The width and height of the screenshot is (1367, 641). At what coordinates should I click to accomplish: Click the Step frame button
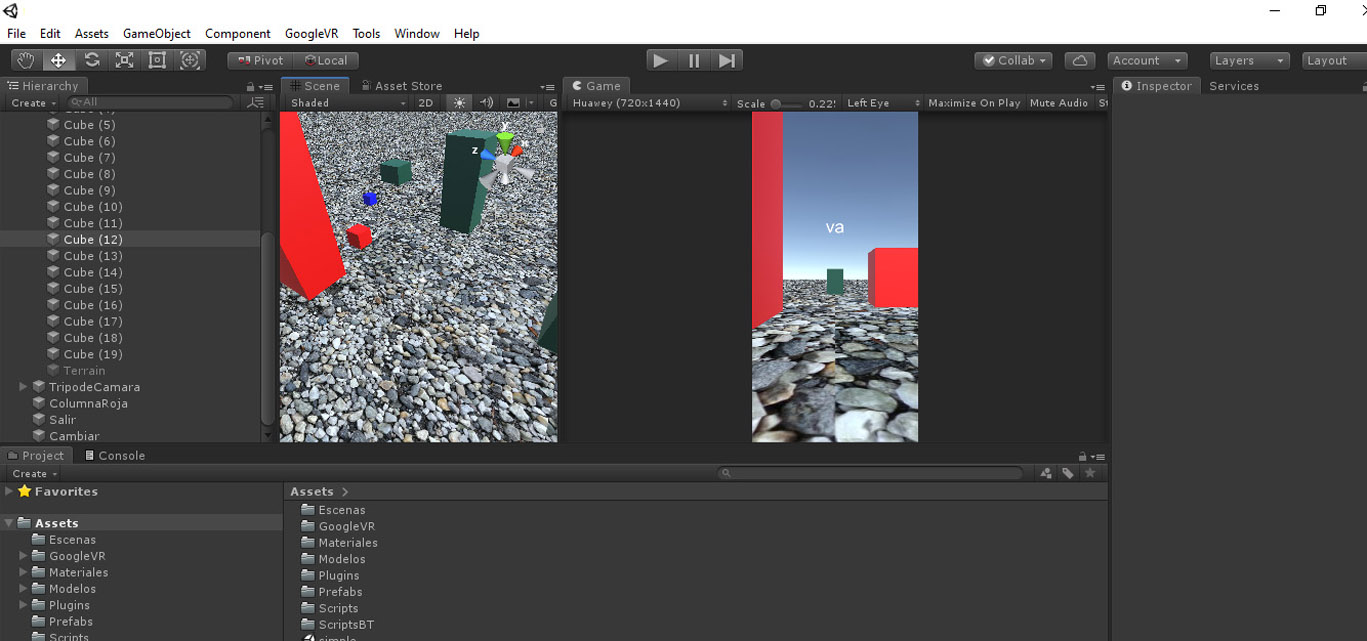727,60
